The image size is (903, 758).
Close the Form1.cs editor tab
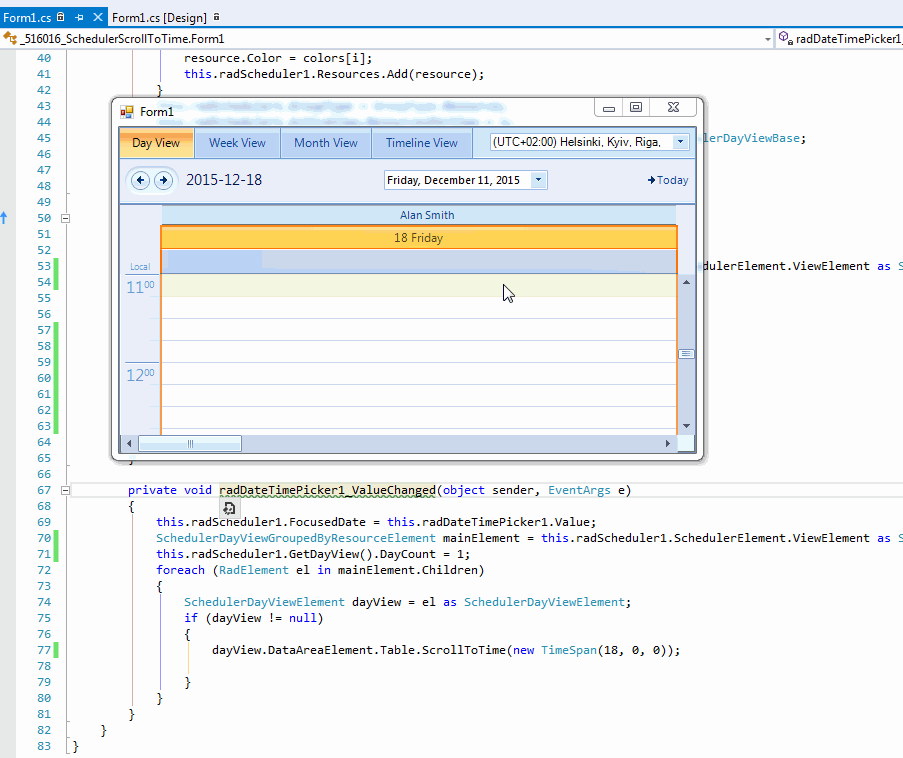(x=96, y=18)
